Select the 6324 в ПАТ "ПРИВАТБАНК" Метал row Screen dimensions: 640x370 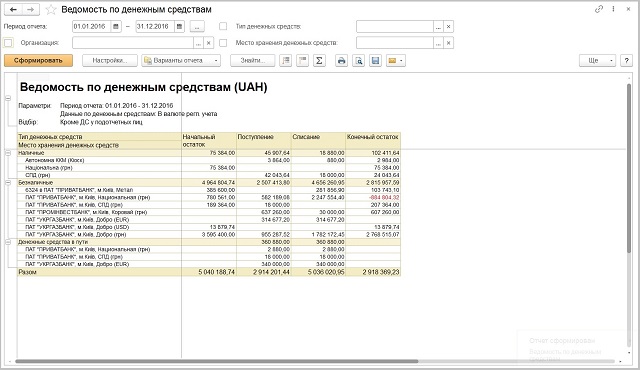click(x=209, y=190)
